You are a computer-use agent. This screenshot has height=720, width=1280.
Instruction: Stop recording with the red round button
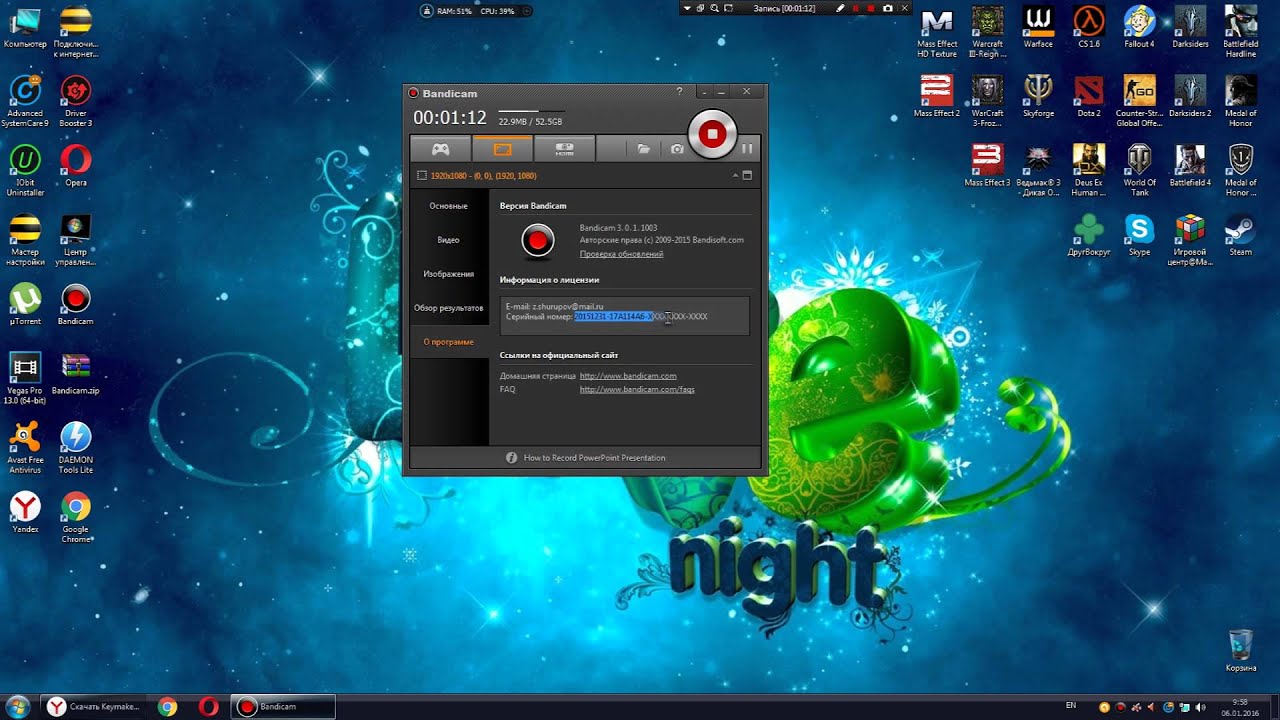[712, 134]
